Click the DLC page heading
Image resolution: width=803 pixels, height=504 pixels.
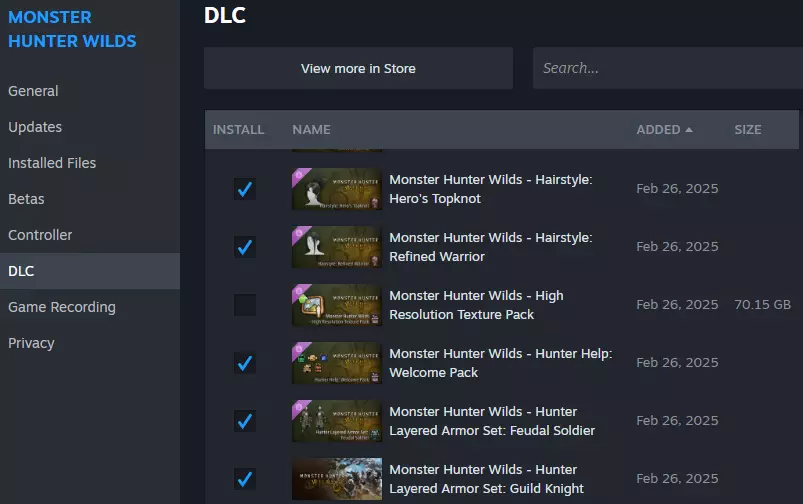click(x=225, y=15)
